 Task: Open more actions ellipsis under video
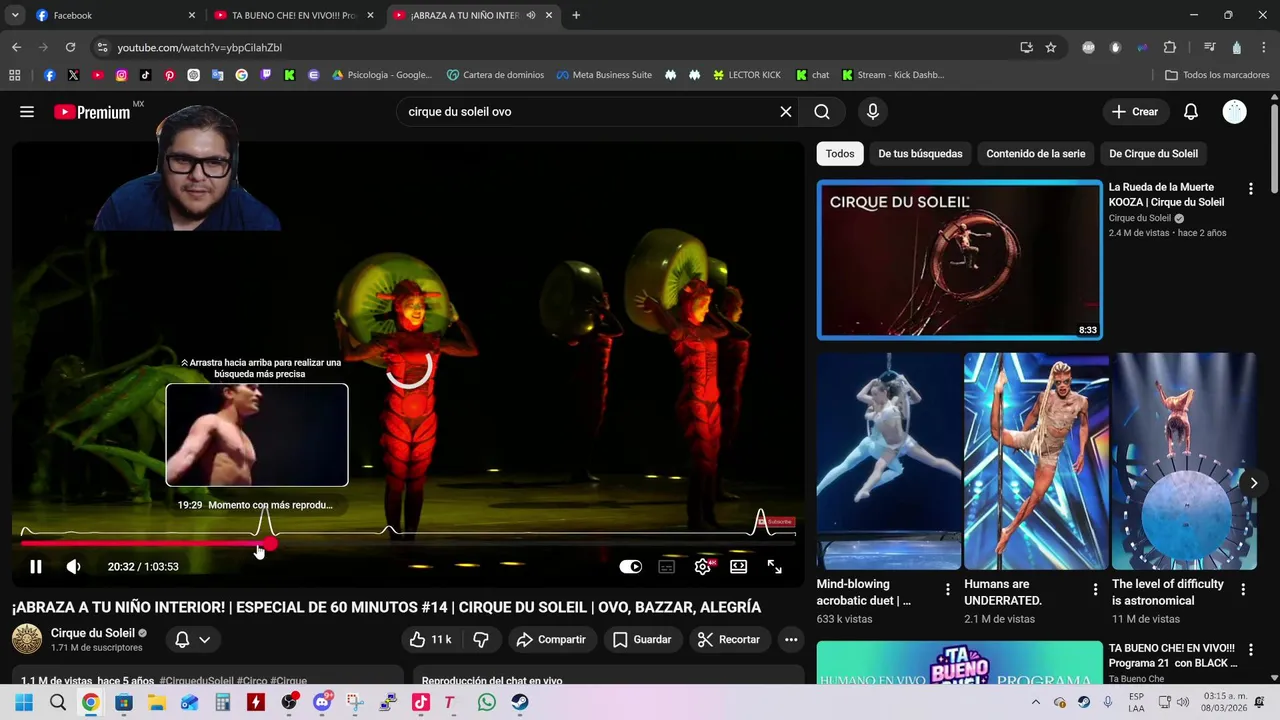pyautogui.click(x=791, y=640)
